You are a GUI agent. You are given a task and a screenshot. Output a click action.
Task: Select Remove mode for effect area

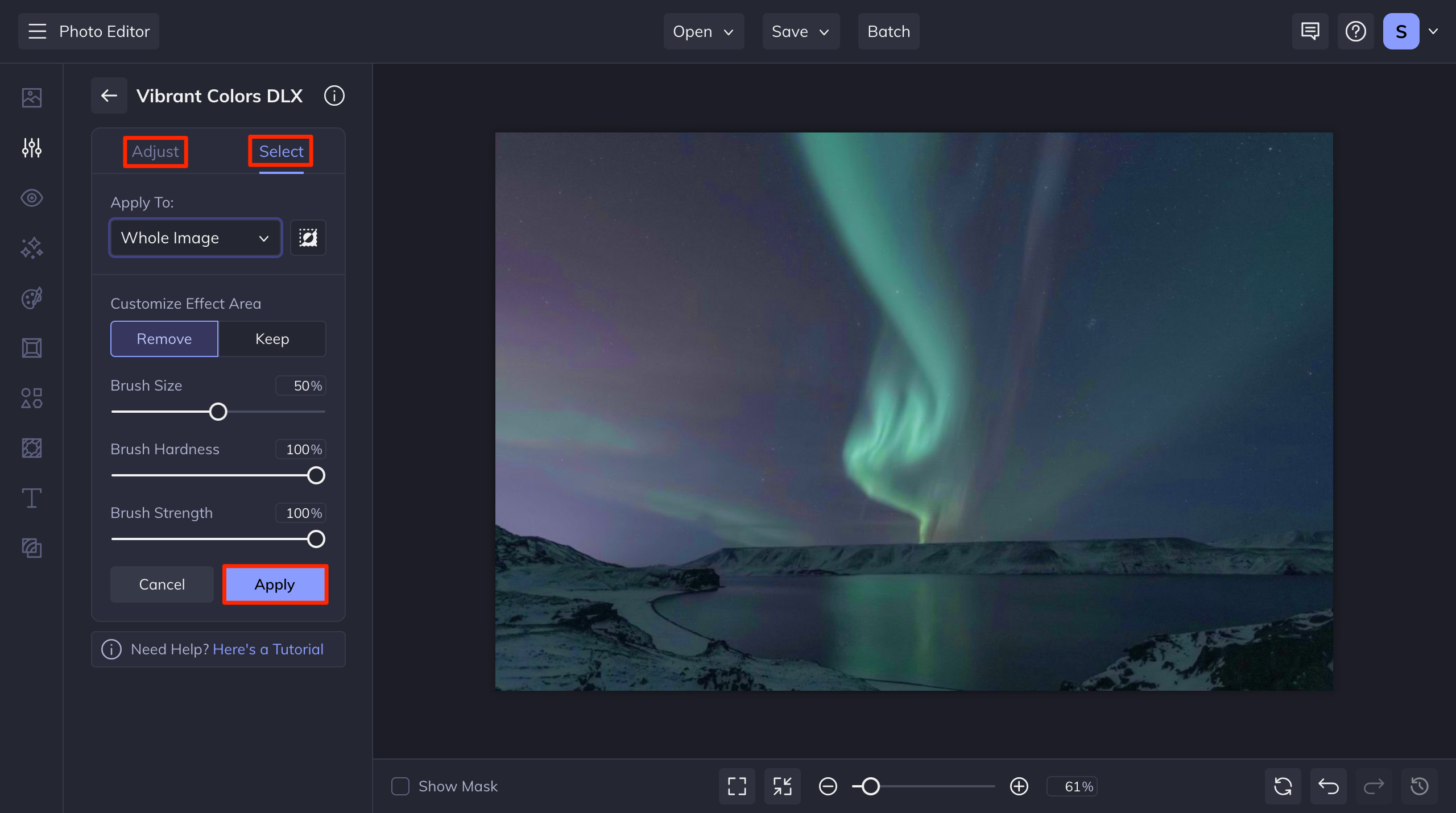[x=164, y=339]
